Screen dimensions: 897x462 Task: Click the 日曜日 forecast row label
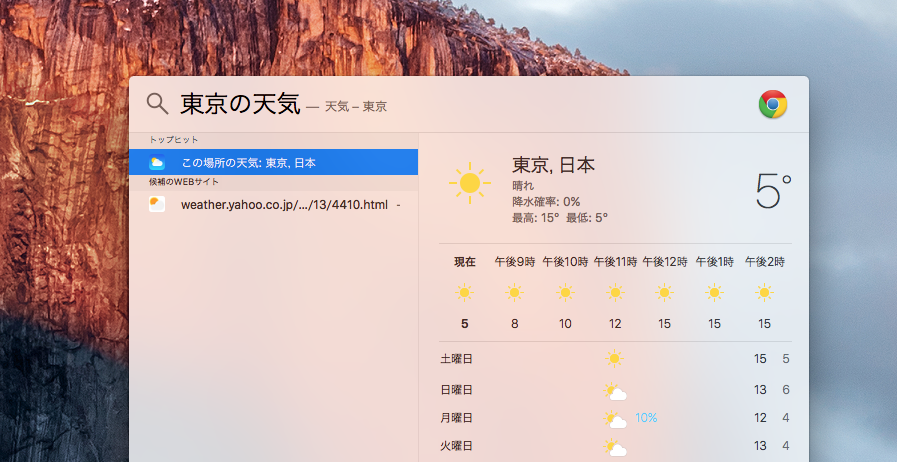tap(457, 390)
